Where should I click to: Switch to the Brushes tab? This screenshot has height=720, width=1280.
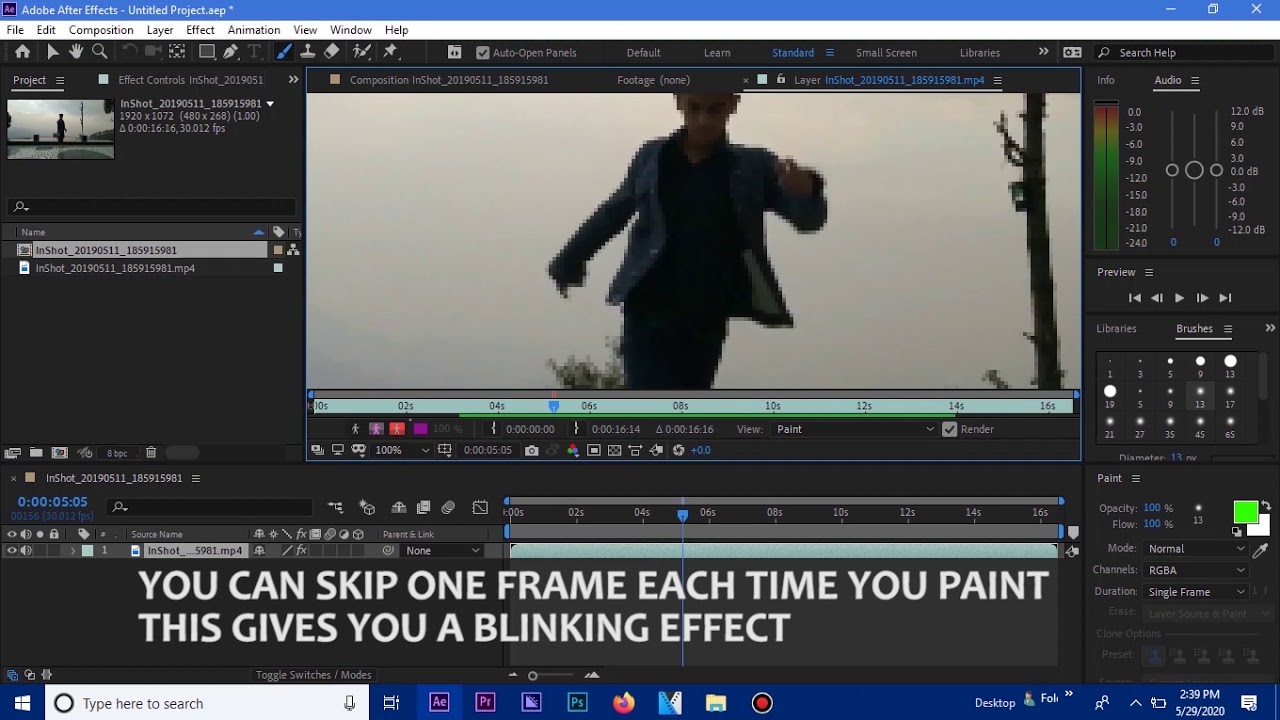1194,329
